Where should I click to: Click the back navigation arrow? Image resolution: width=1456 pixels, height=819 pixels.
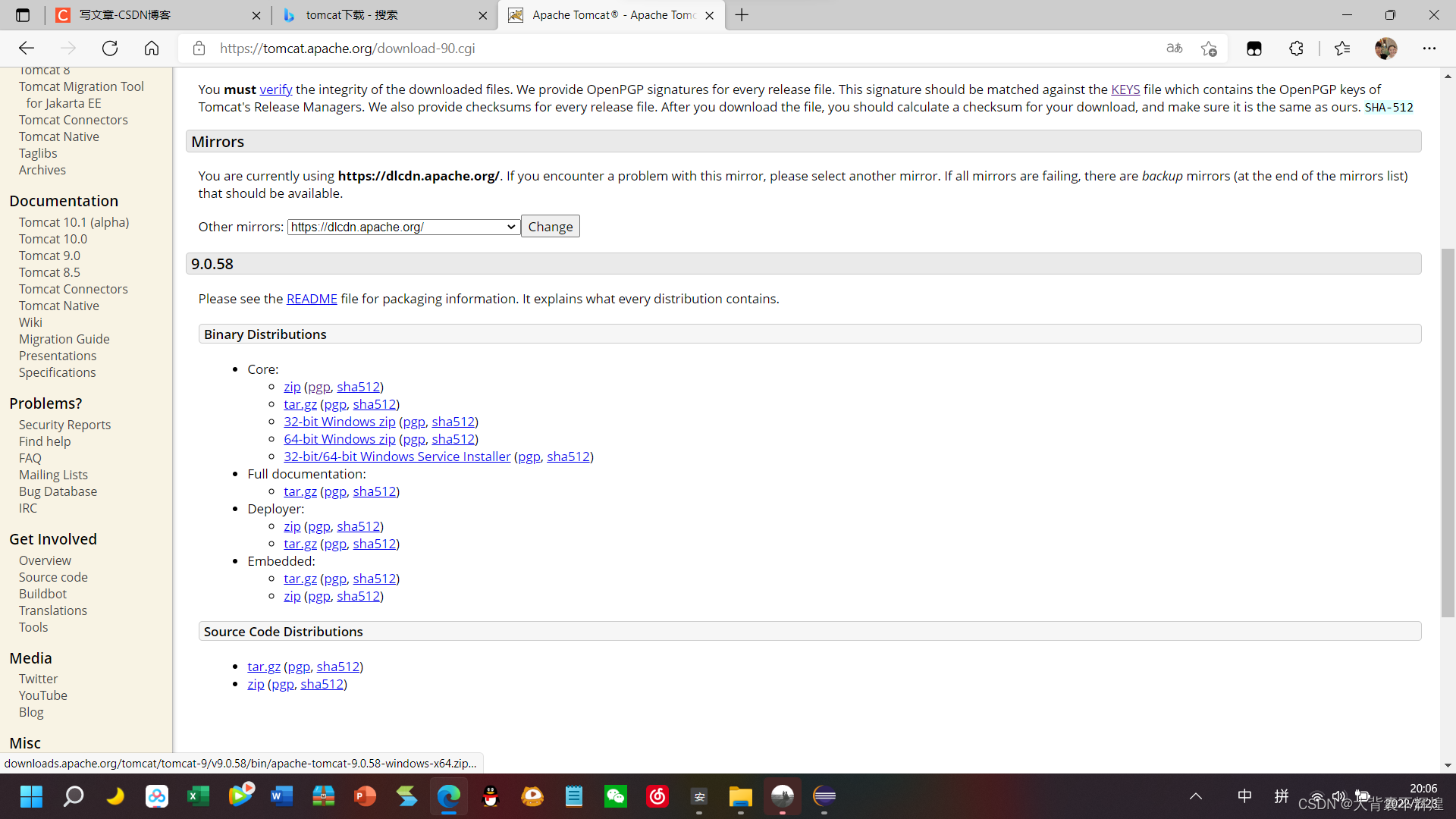click(27, 49)
